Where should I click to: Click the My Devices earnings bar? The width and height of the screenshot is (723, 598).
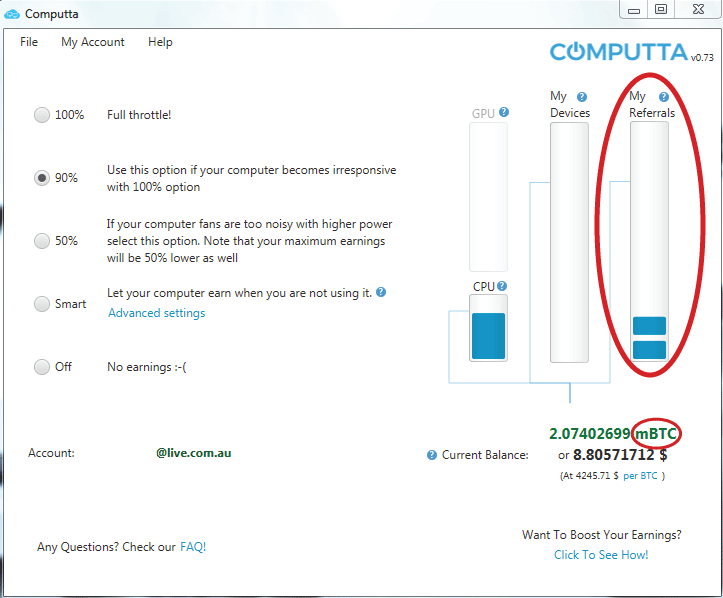coord(569,242)
